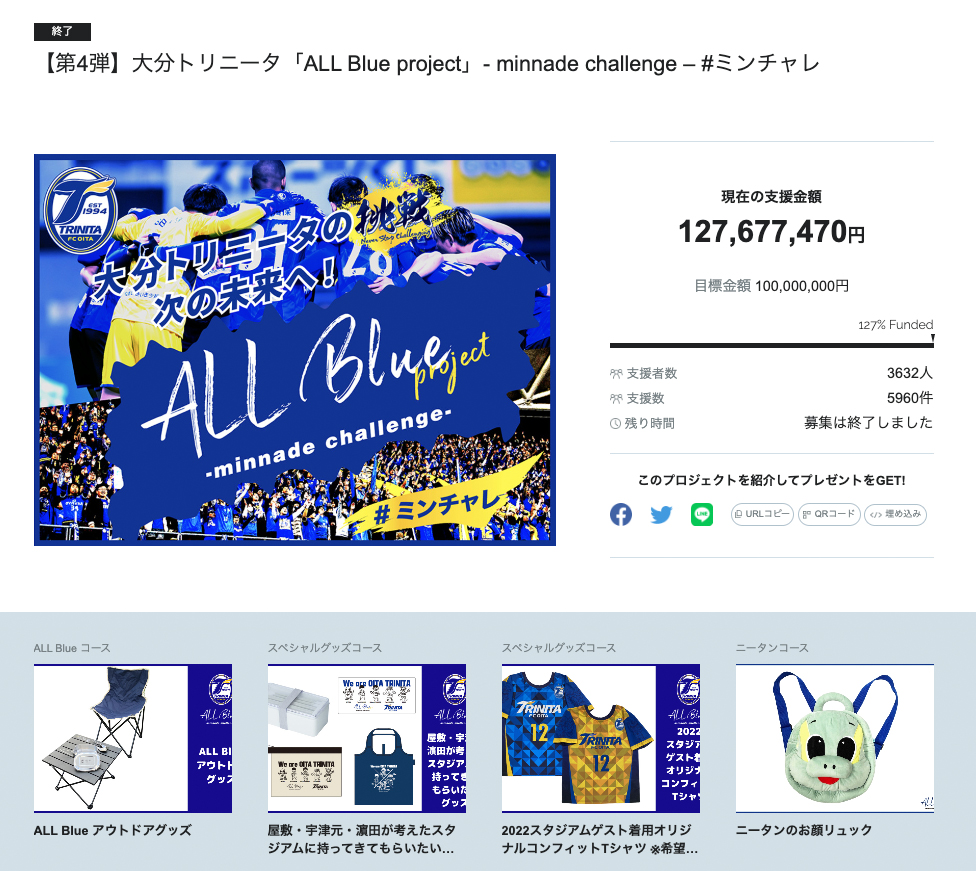Viewport: 976px width, 871px height.
Task: Click the 終了 status badge
Action: click(62, 31)
